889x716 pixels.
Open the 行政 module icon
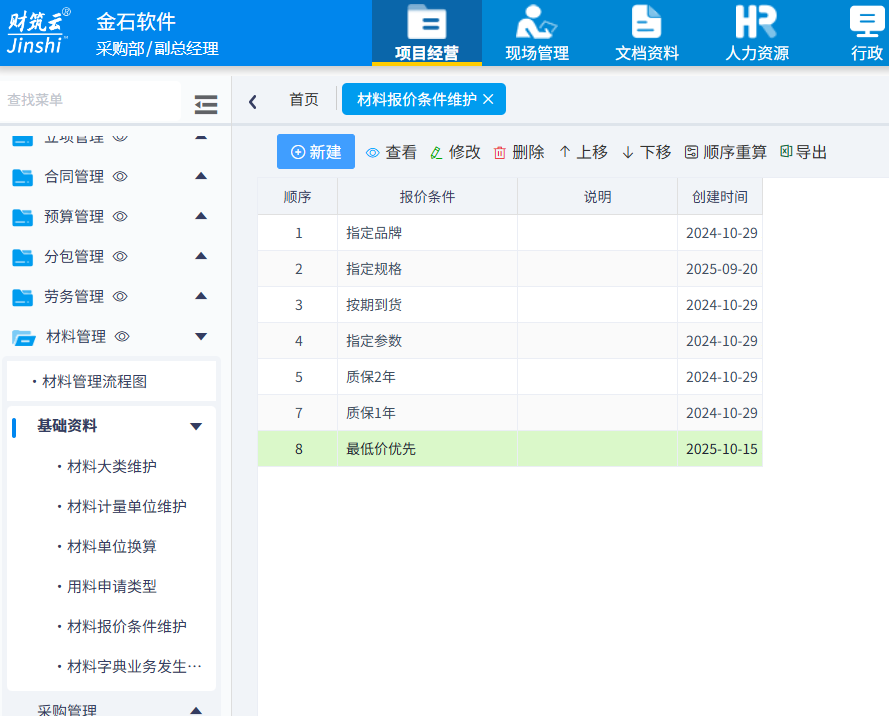point(867,23)
